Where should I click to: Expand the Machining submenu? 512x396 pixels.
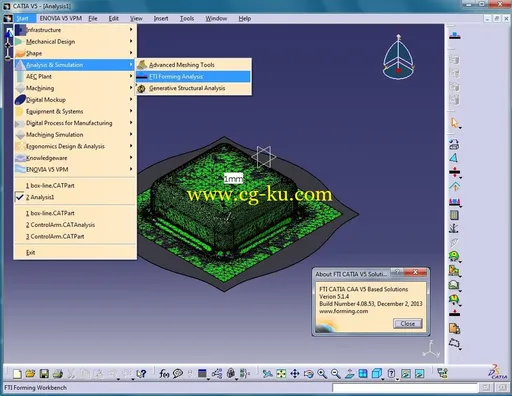click(75, 88)
